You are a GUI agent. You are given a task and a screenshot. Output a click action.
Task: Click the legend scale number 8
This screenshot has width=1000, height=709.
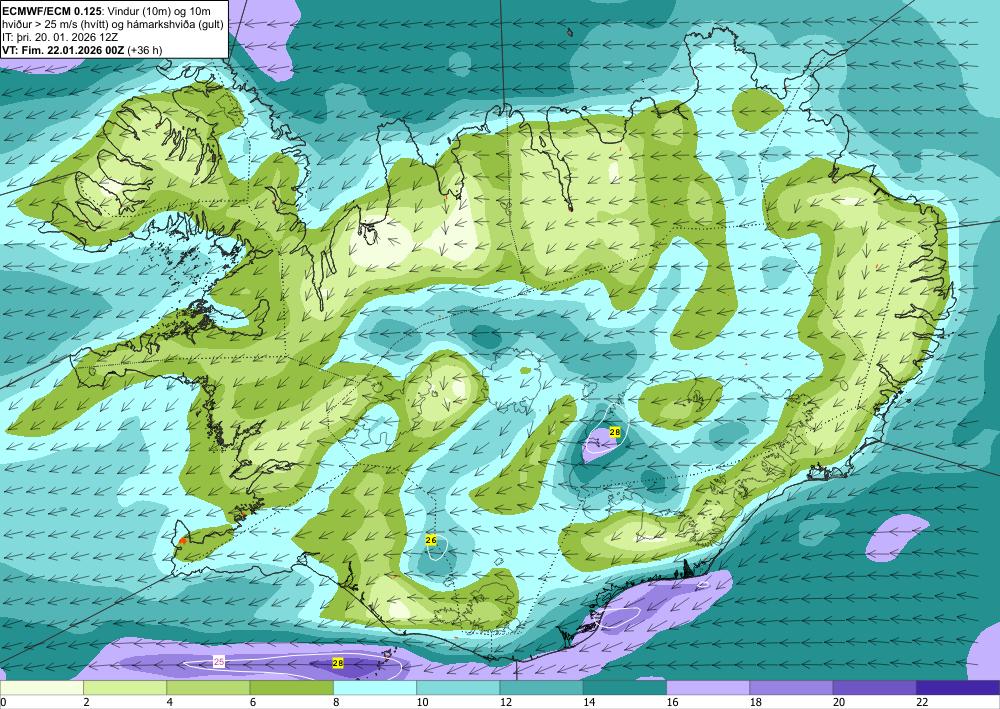336,702
